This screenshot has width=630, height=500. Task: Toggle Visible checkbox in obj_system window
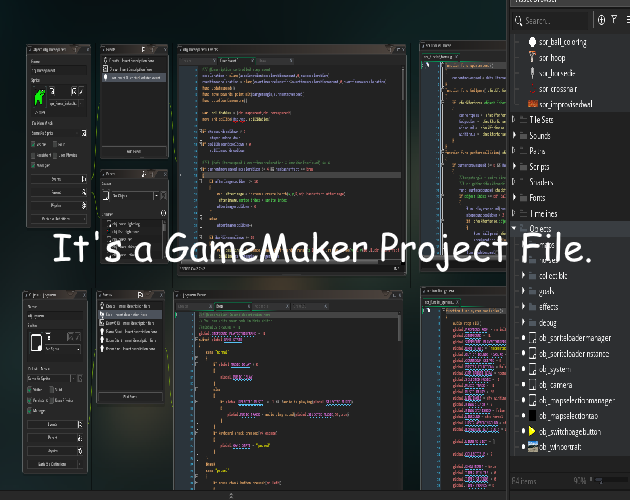[29, 389]
